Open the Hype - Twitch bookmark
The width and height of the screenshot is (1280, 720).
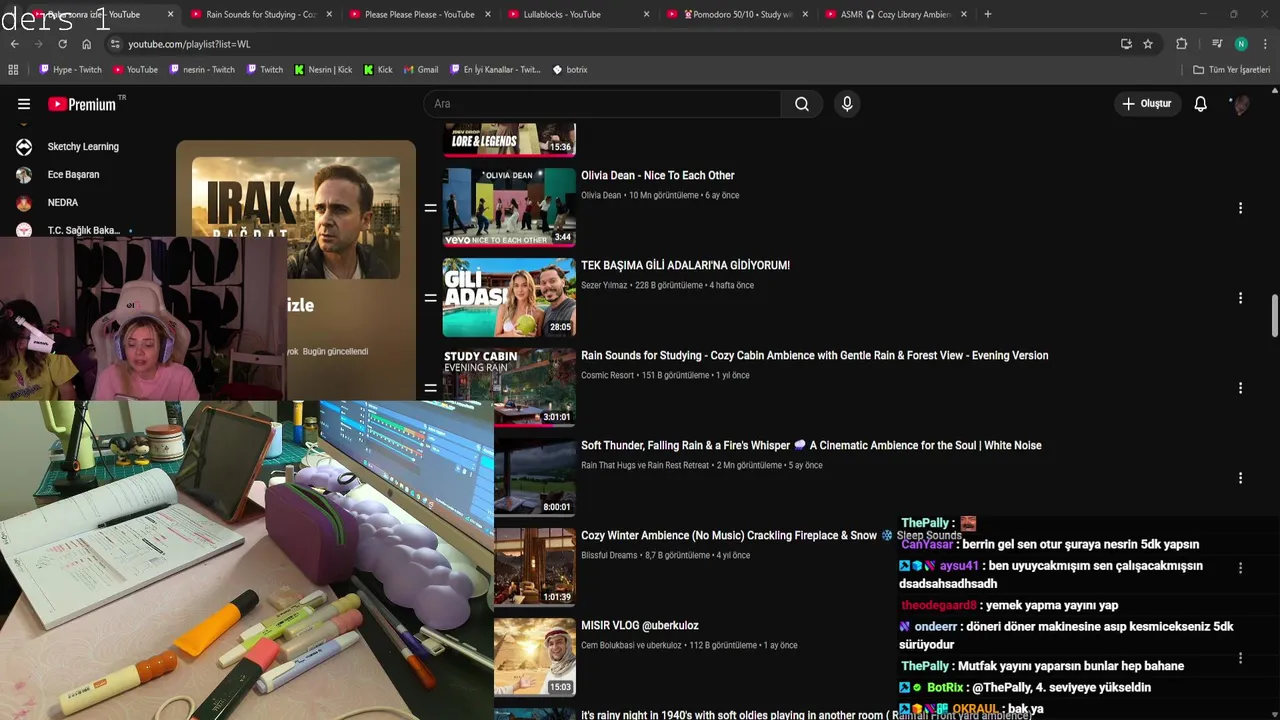pos(70,70)
